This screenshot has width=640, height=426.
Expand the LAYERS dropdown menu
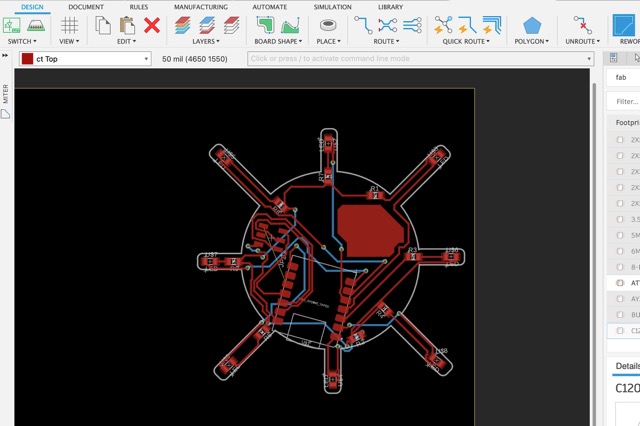click(x=205, y=42)
